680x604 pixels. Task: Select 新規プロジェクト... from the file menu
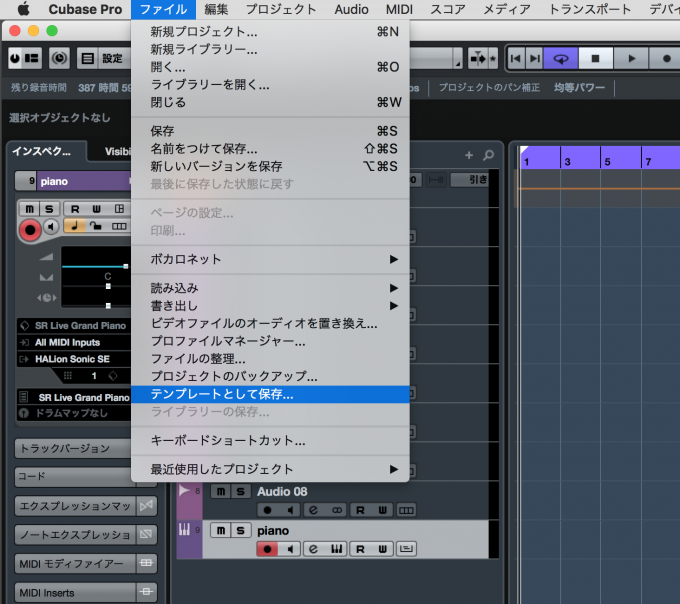(270, 32)
